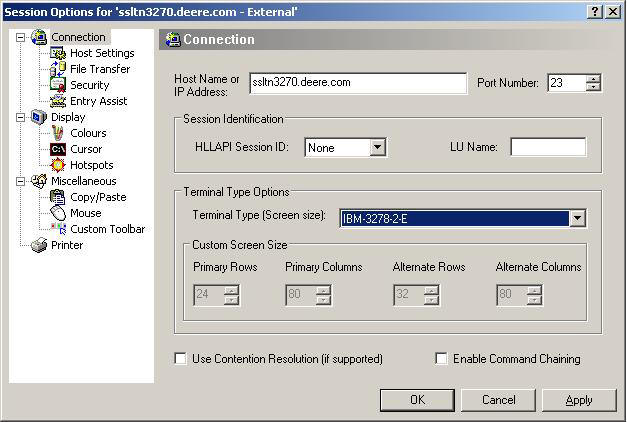Click the Cursor icon in tree

pos(58,149)
